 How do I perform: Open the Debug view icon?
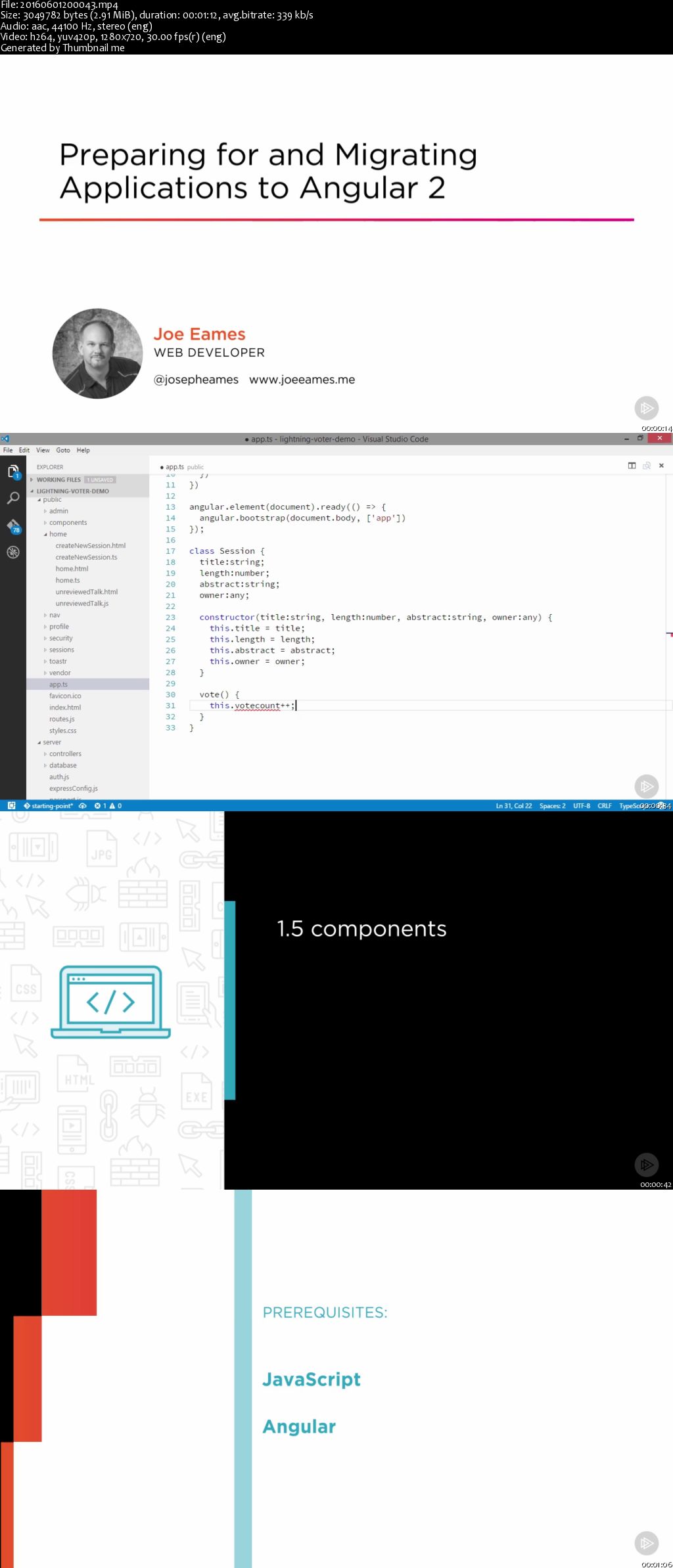pyautogui.click(x=12, y=552)
